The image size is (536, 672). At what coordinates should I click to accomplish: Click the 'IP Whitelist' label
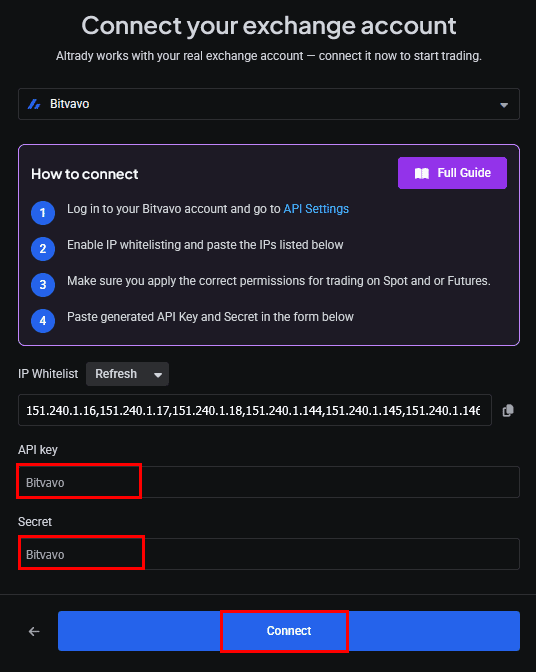[48, 374]
